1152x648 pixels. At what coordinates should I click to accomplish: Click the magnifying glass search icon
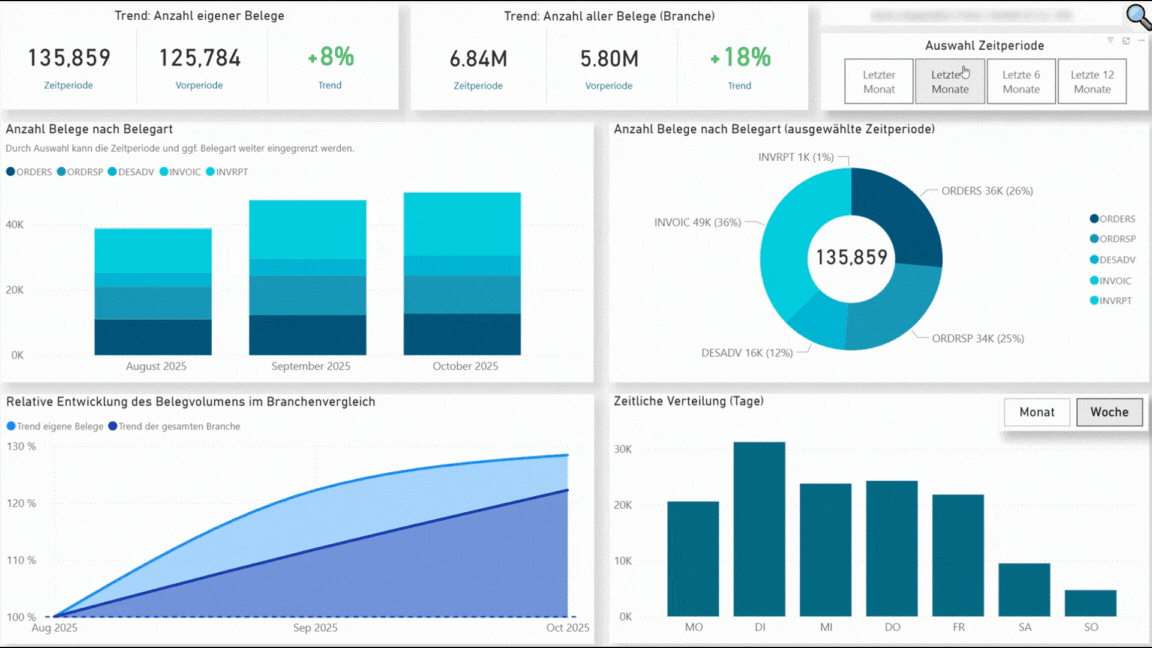coord(1137,16)
